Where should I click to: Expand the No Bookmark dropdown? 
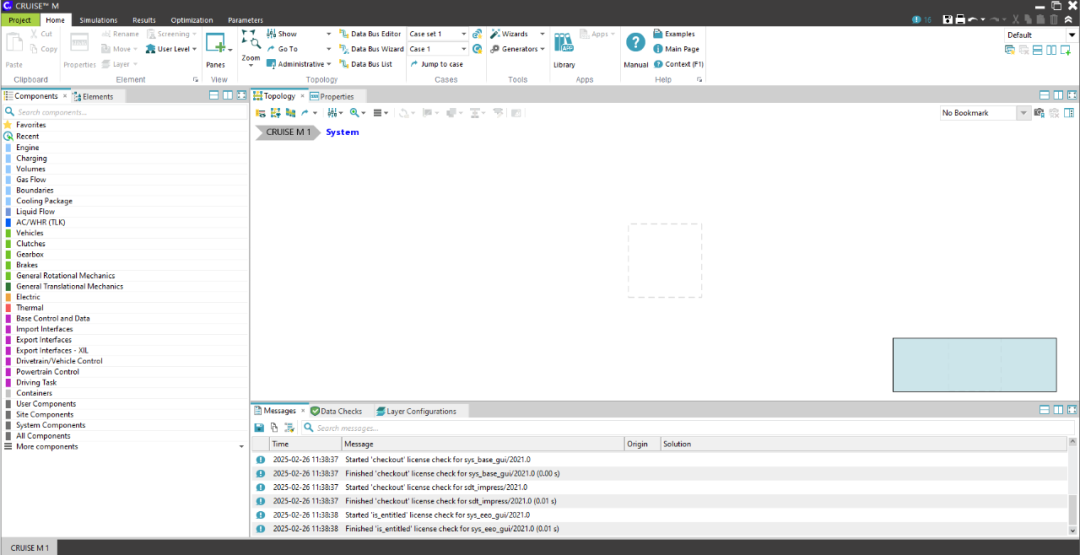point(1023,113)
